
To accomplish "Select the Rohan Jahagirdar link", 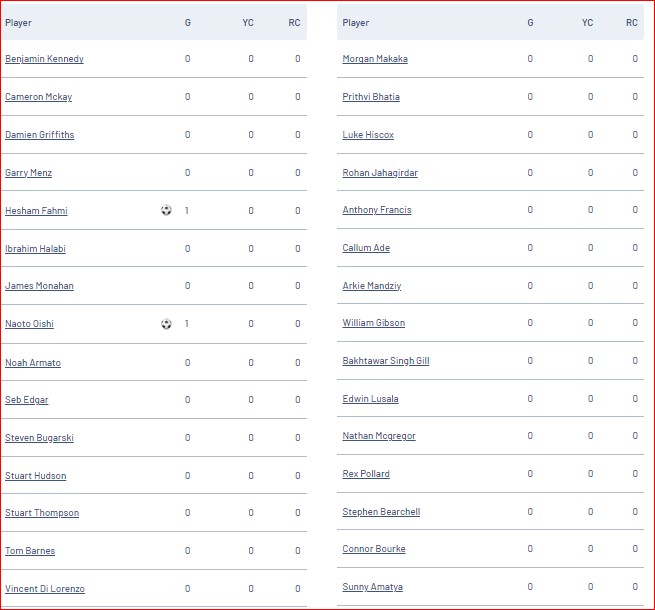I will (x=380, y=173).
